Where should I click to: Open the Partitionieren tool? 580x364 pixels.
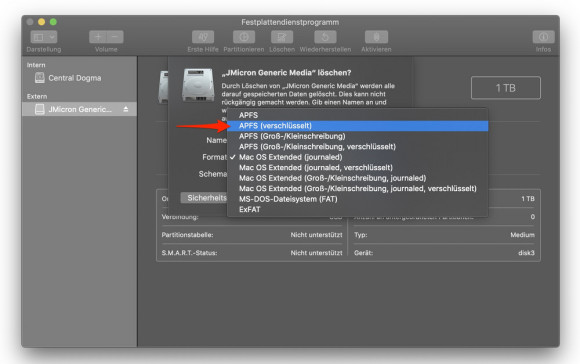pyautogui.click(x=244, y=37)
